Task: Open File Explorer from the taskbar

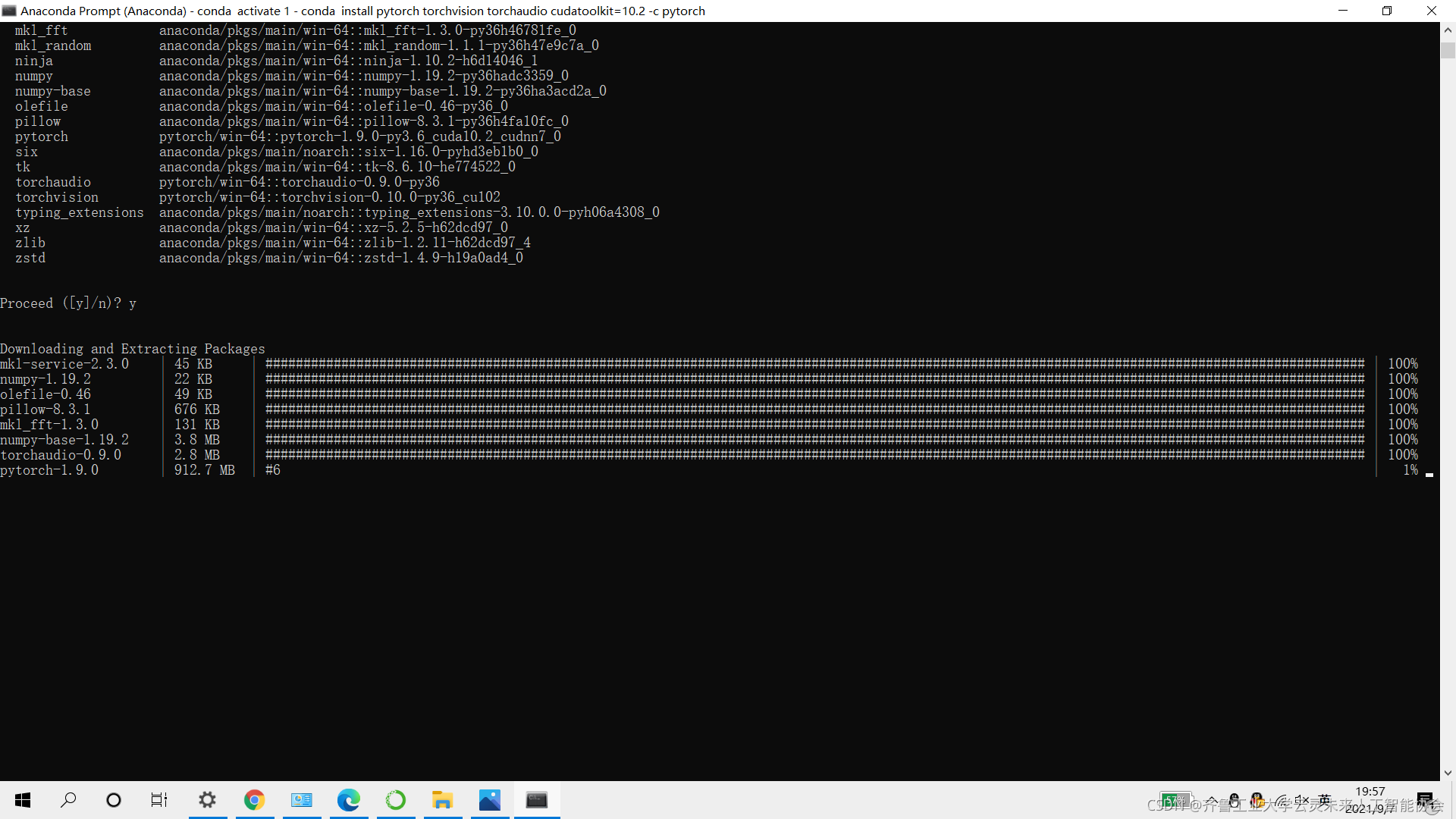Action: click(x=442, y=800)
